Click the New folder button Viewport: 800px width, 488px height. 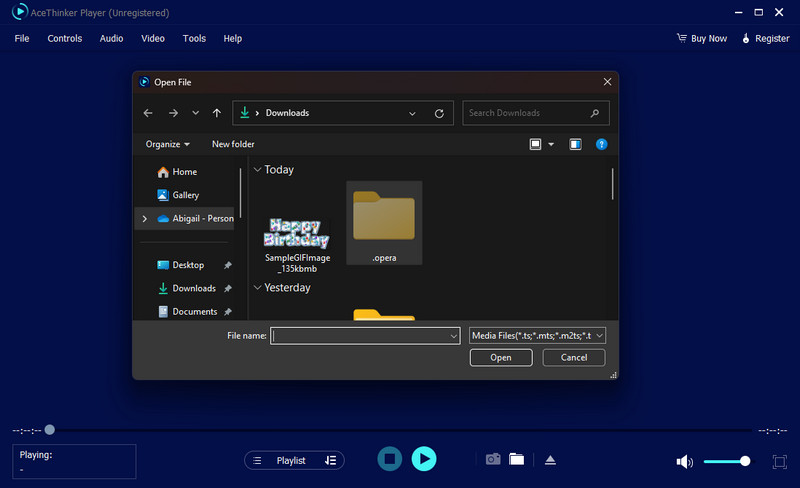pos(233,144)
